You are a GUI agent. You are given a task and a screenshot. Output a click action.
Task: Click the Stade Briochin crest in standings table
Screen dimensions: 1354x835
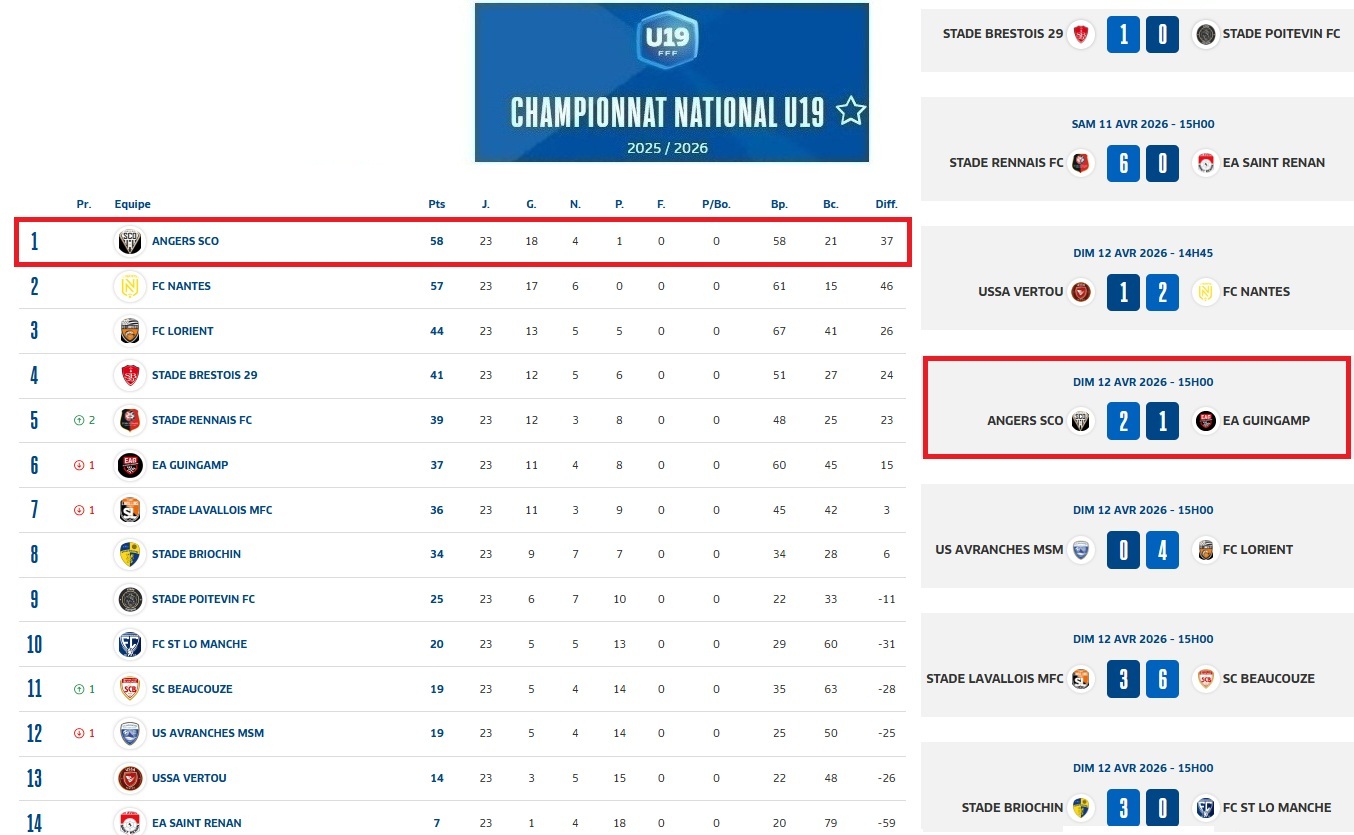coord(129,554)
